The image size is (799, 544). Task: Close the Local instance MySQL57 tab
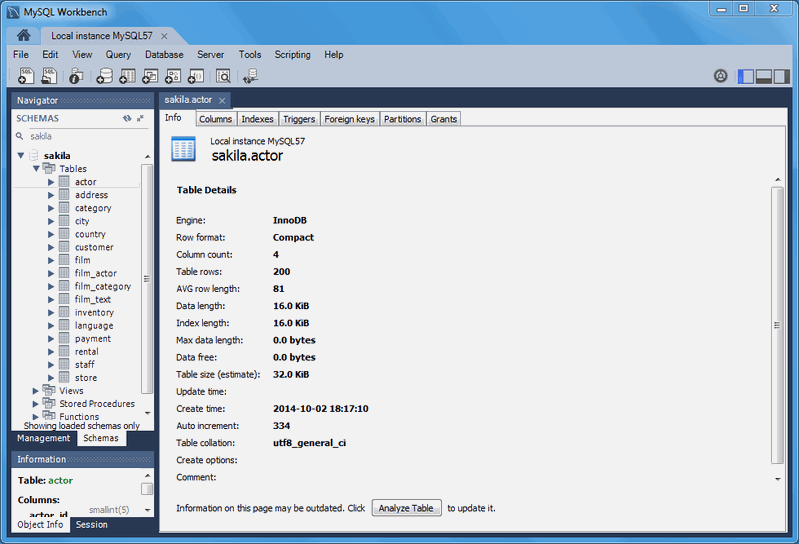tap(164, 36)
